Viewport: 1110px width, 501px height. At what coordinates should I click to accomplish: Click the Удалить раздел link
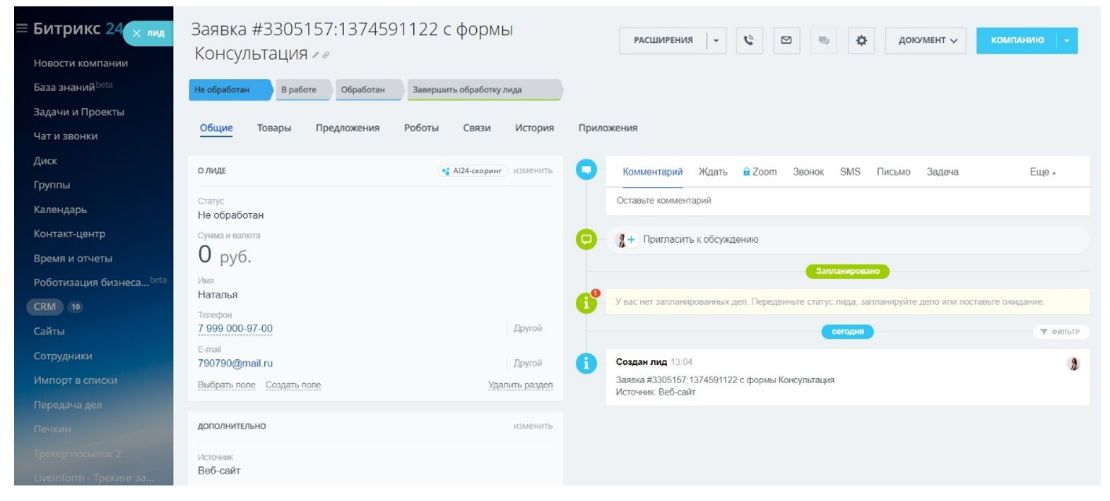click(520, 385)
